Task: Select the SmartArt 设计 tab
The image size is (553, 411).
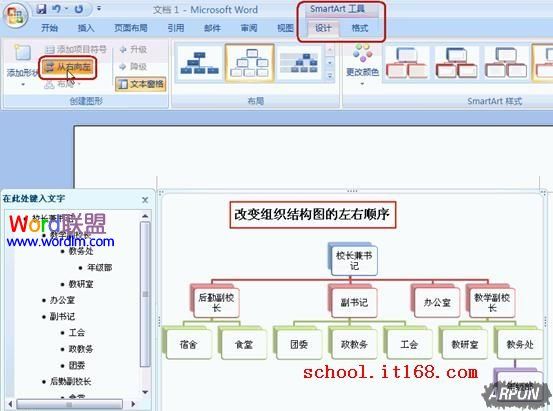Action: pyautogui.click(x=323, y=28)
